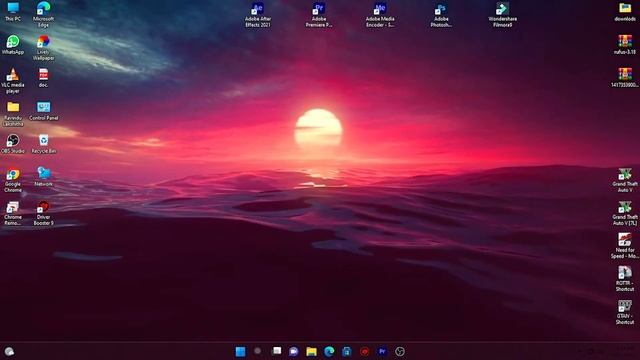Screen dimensions: 640x360
Task: Select the Ravindu Lakshitha folder icon
Action: point(13,114)
